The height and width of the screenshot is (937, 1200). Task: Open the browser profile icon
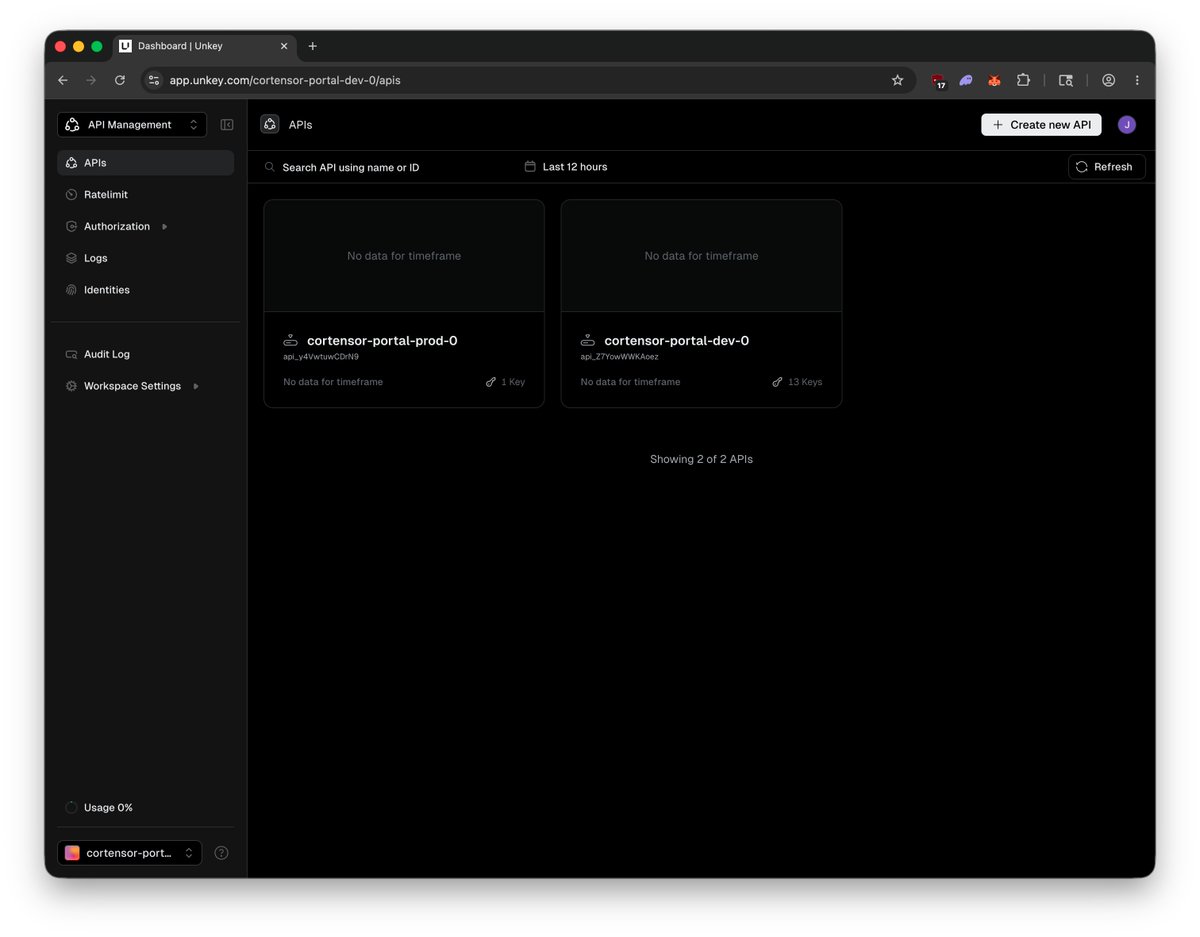click(1108, 80)
